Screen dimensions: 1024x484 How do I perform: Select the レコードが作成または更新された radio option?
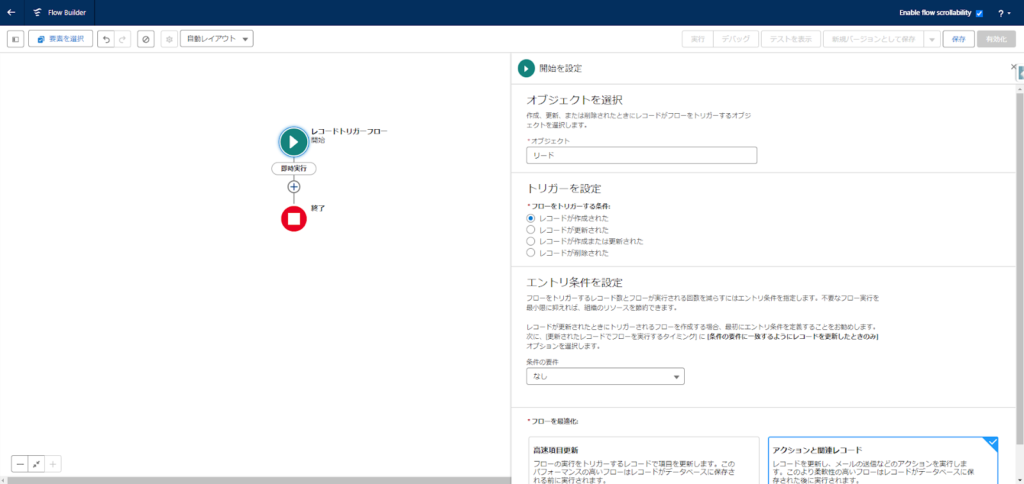tap(531, 241)
